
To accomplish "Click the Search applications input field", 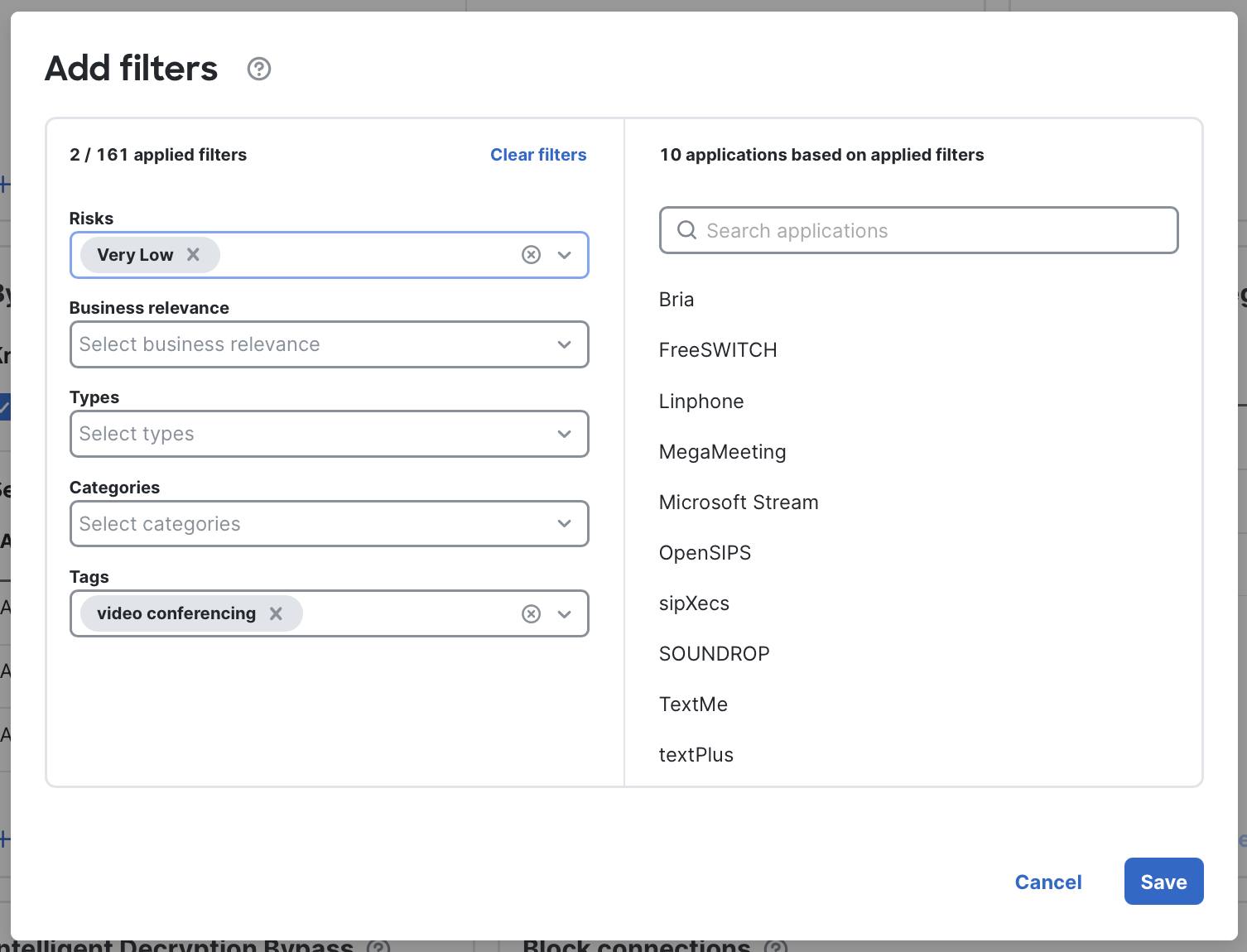I will point(917,230).
